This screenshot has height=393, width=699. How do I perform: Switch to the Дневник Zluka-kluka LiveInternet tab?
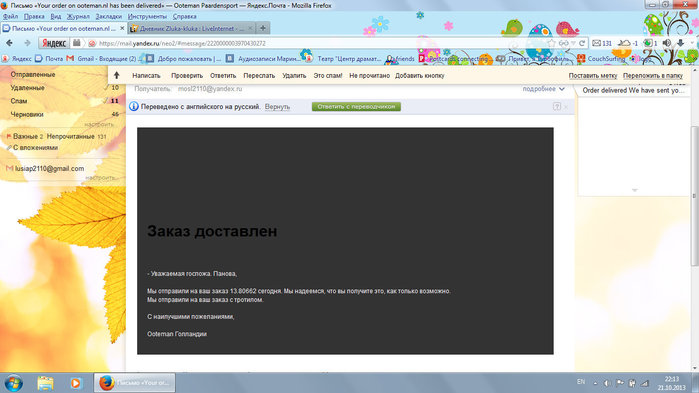(192, 28)
